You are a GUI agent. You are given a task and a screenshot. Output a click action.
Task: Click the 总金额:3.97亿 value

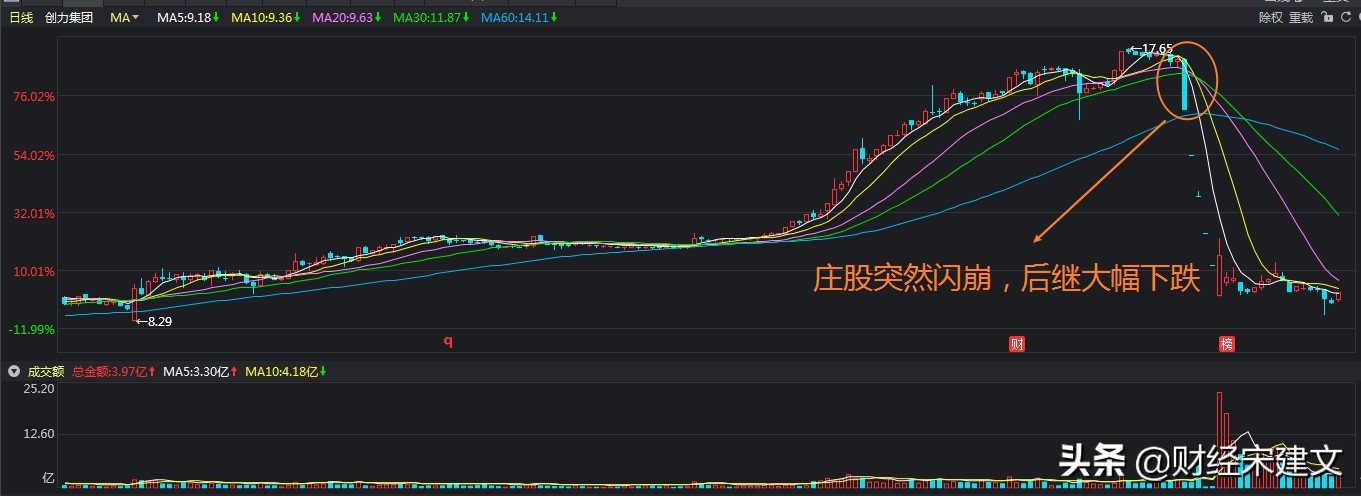pos(113,371)
